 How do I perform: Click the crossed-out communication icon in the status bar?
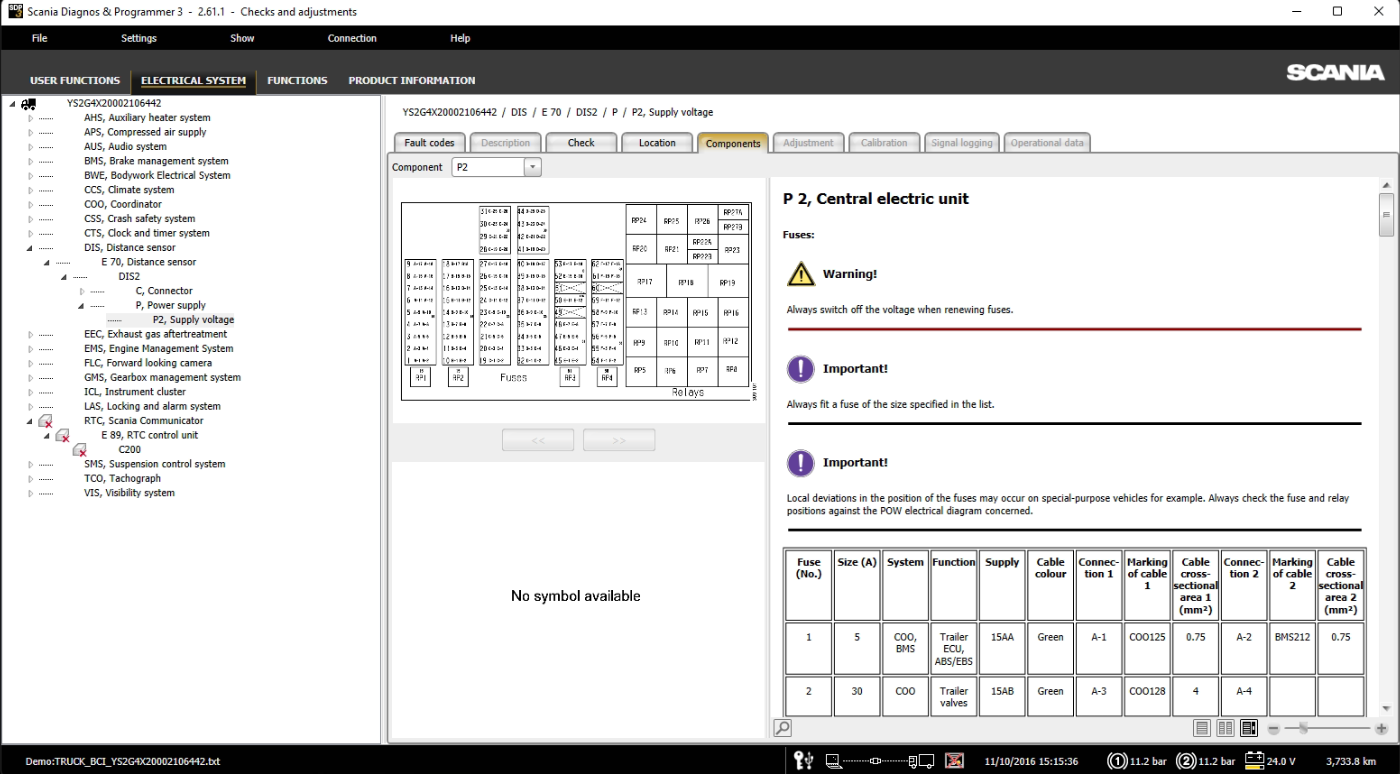coord(953,761)
